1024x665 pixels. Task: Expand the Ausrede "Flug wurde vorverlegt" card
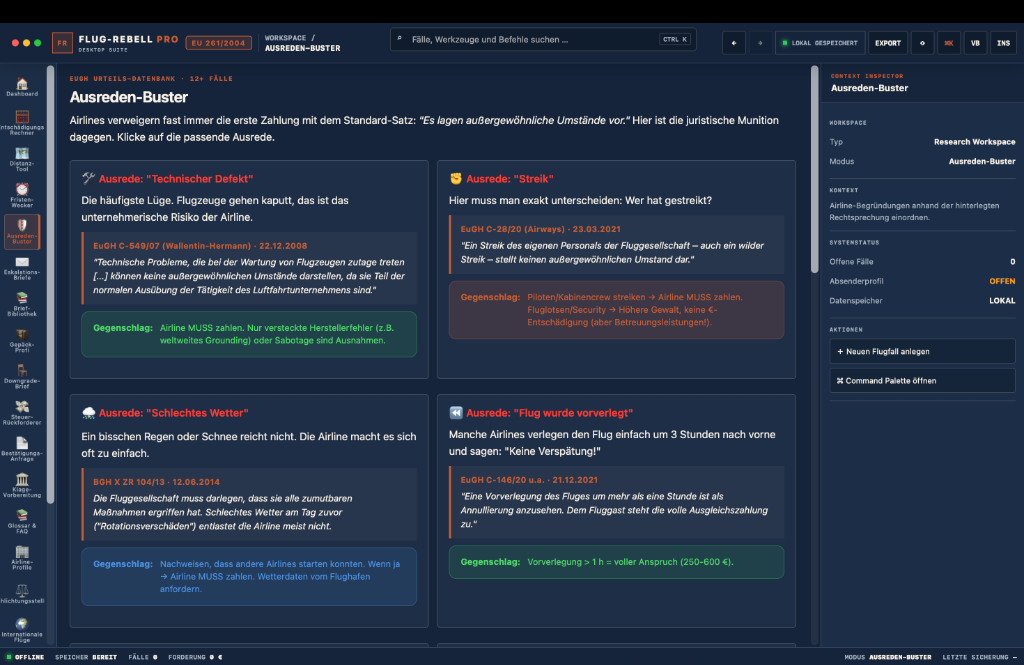coord(616,511)
